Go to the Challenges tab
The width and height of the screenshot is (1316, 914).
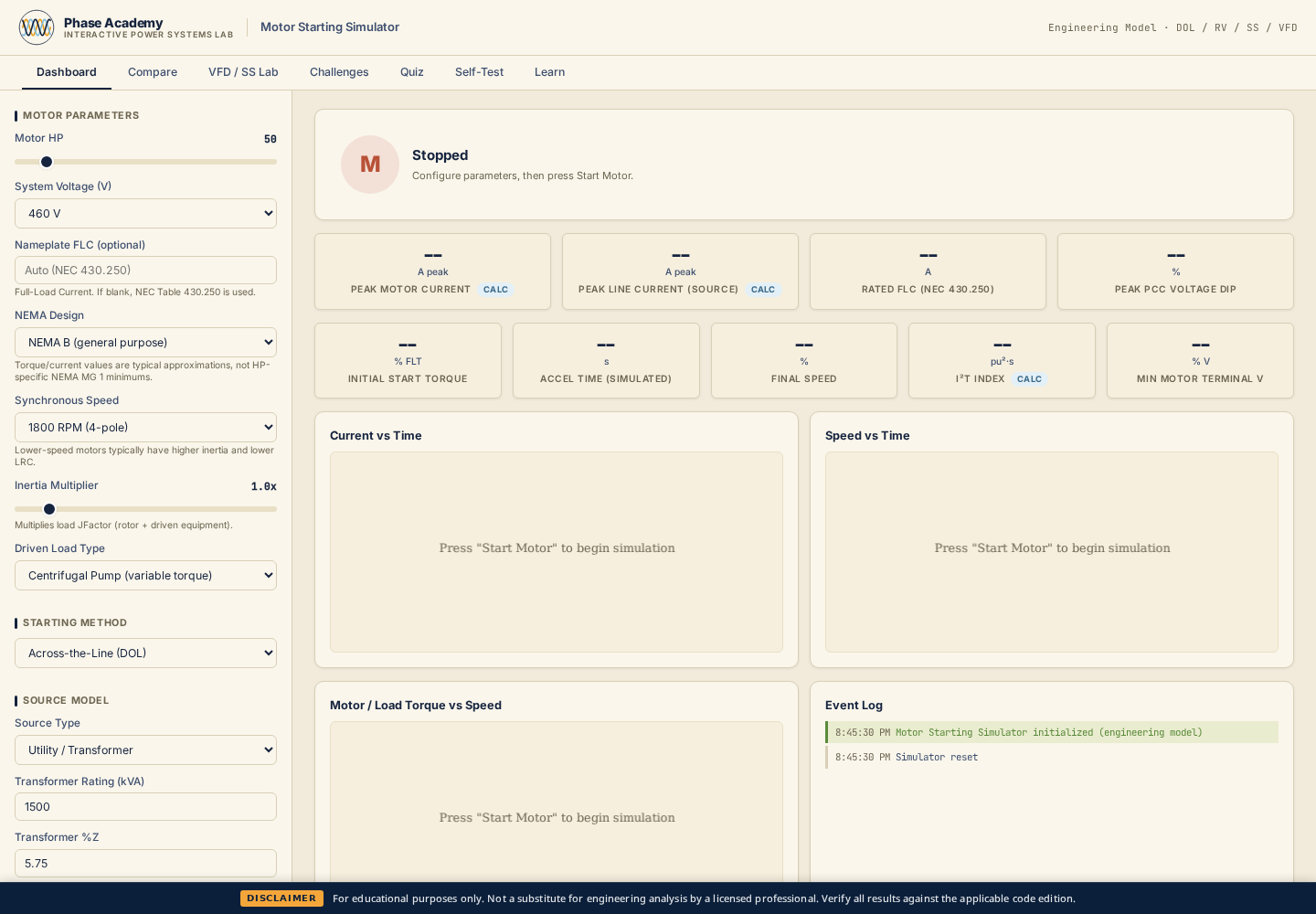coord(339,72)
